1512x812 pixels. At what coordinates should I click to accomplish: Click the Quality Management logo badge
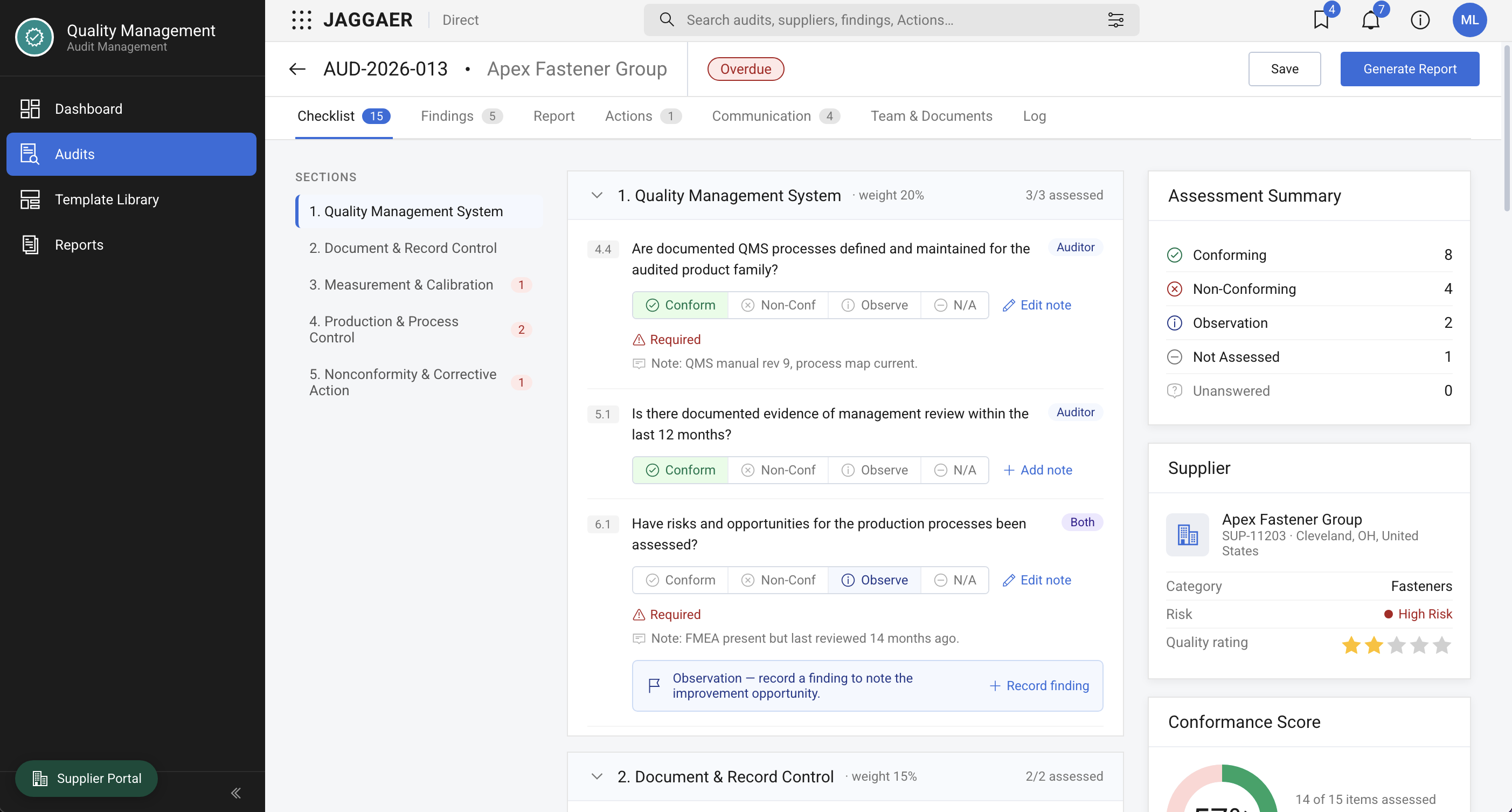point(34,37)
